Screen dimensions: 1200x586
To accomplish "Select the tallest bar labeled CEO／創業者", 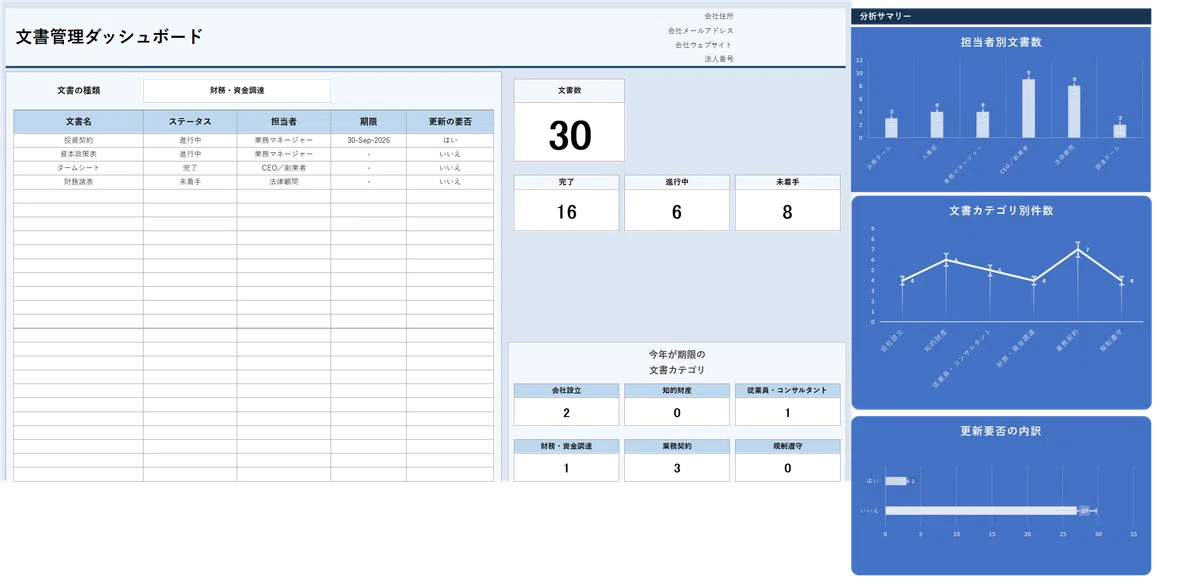I will tap(1028, 108).
